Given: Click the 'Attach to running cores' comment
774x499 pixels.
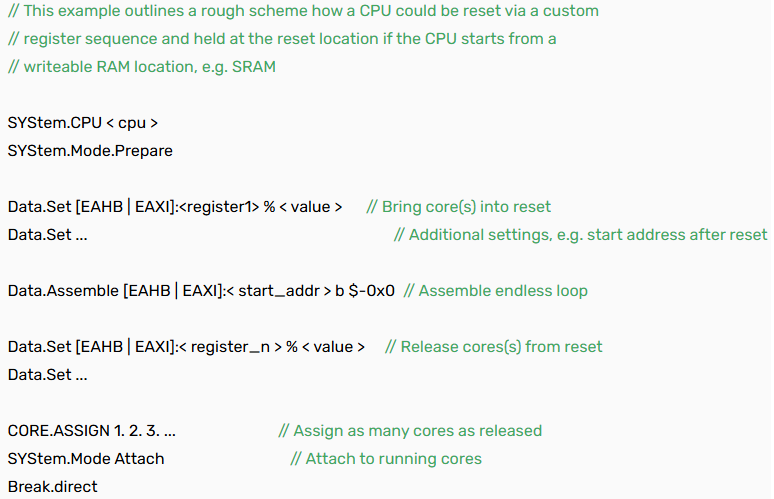Looking at the screenshot, I should point(386,459).
